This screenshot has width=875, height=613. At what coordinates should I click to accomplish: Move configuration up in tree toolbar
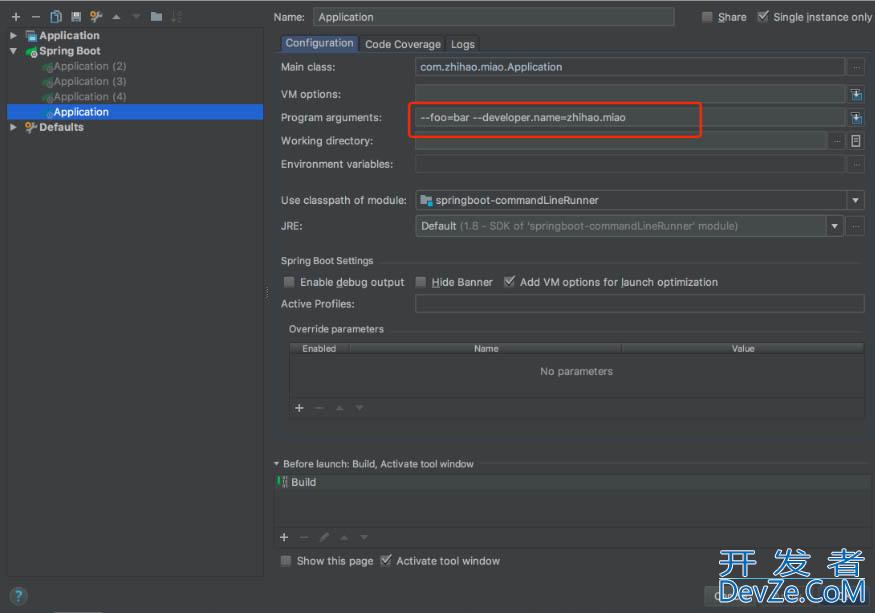(116, 17)
